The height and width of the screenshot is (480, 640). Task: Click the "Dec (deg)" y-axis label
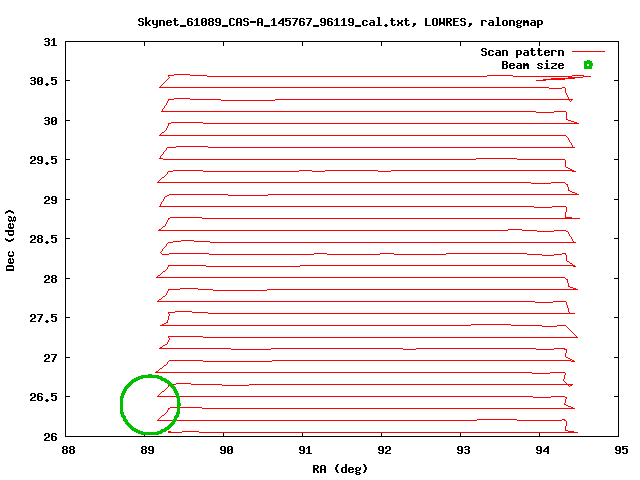pos(11,239)
